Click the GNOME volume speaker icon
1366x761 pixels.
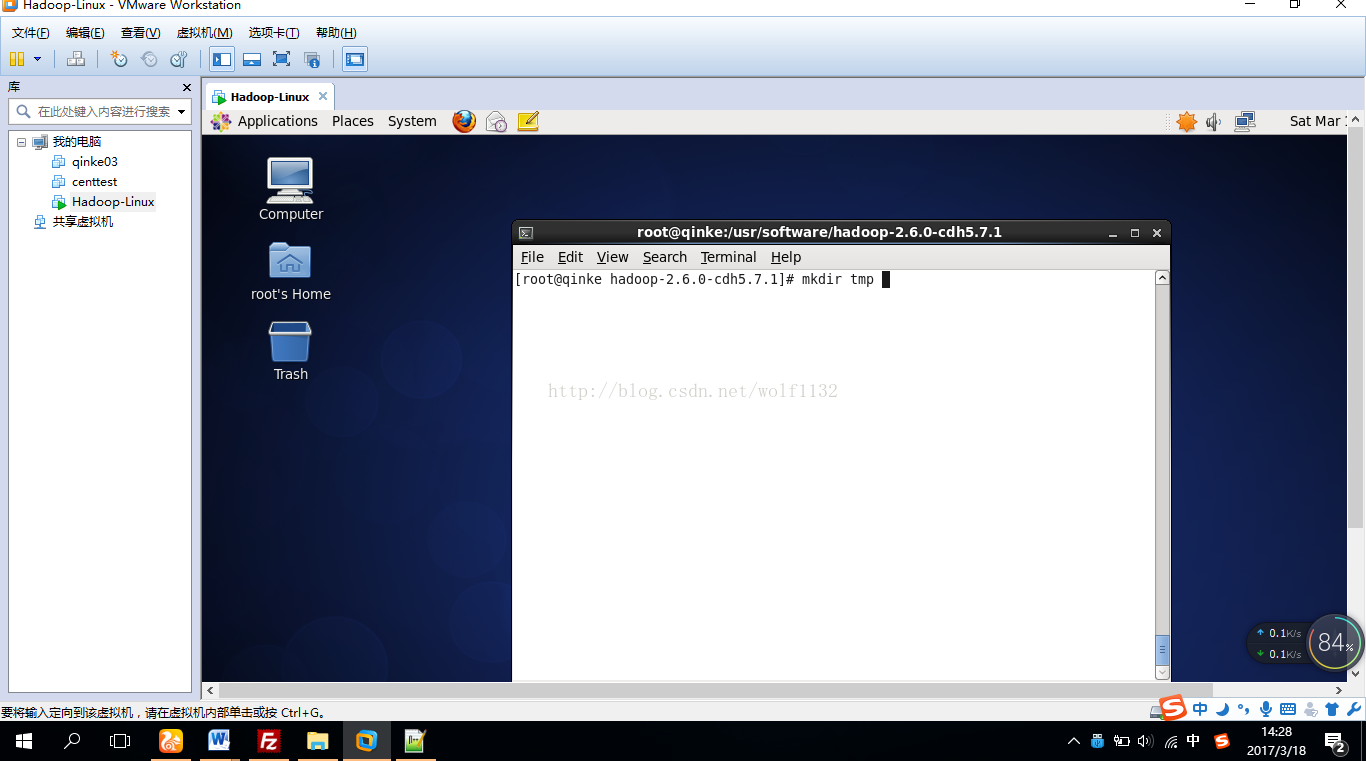coord(1214,121)
